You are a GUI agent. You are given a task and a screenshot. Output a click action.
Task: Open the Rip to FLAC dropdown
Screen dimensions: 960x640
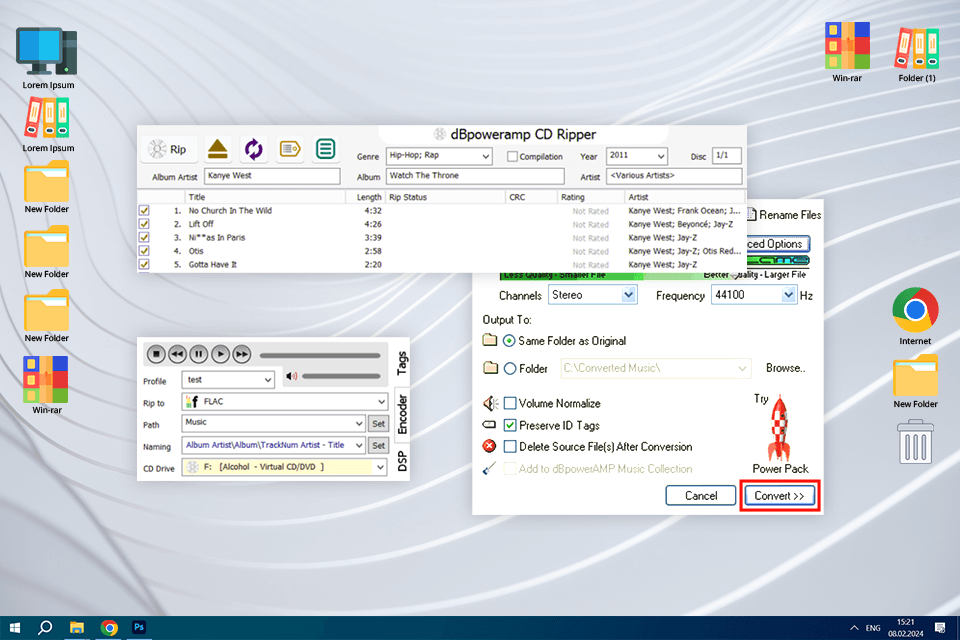[381, 402]
